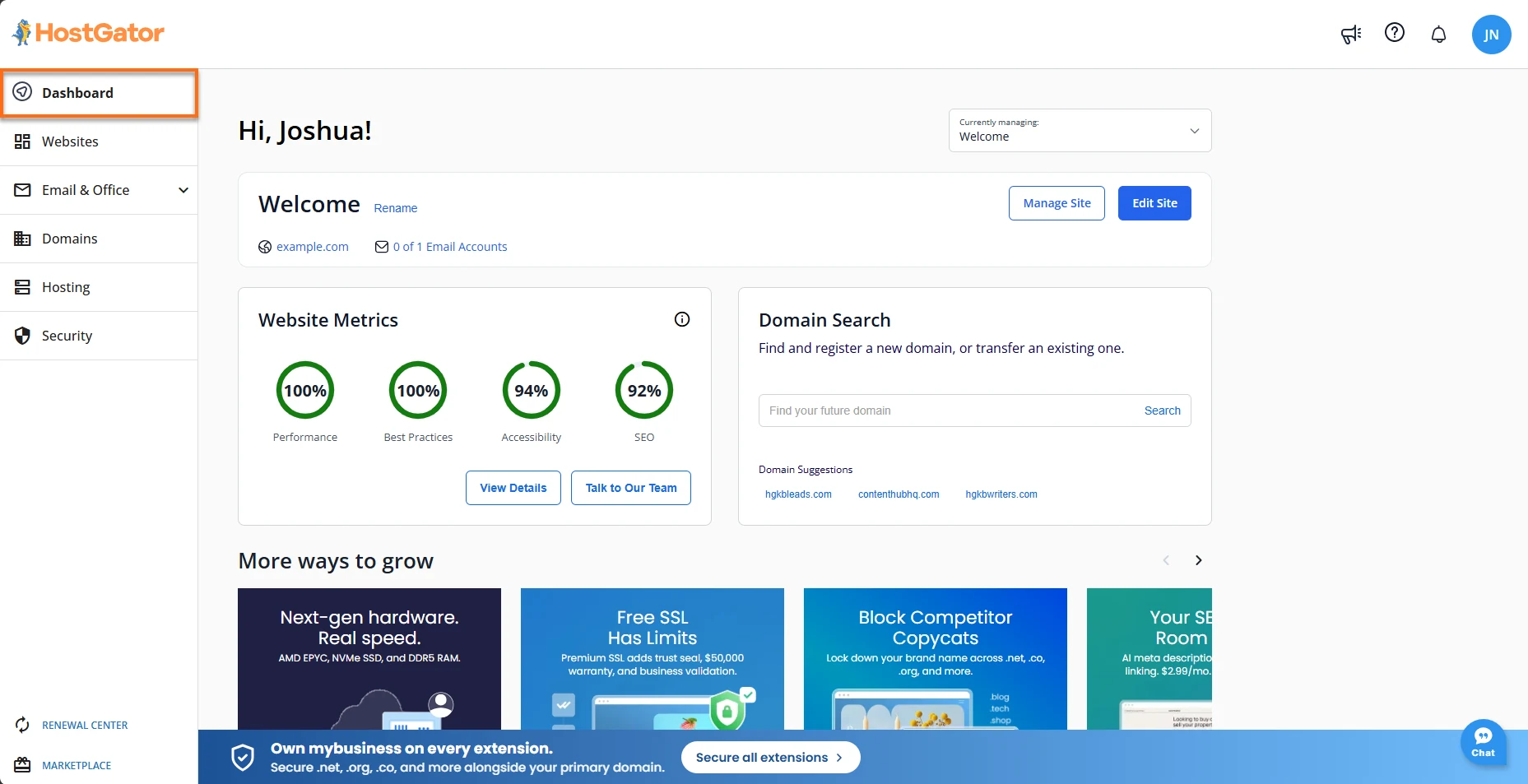Open the Next-gen hardware promo card
The height and width of the screenshot is (784, 1528).
[369, 659]
